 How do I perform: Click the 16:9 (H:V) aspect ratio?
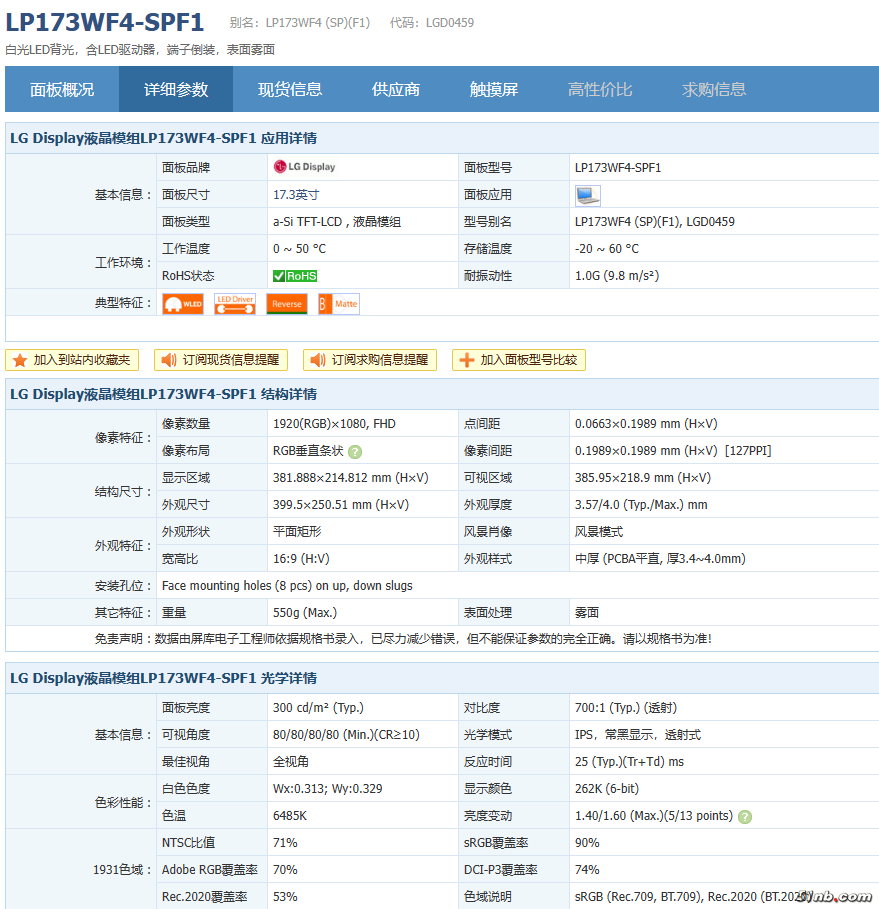[x=302, y=559]
